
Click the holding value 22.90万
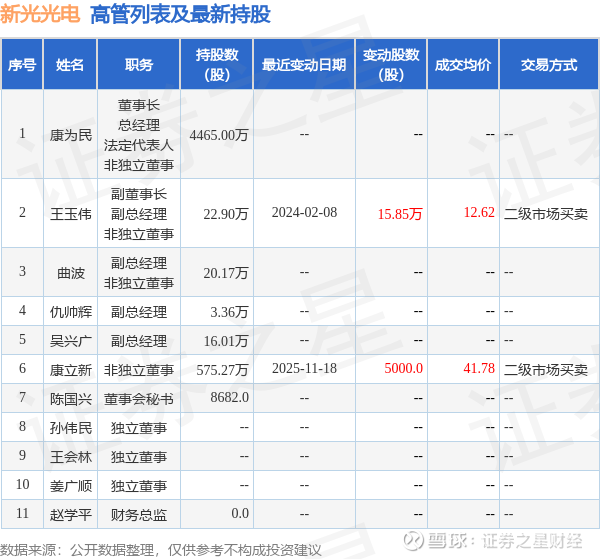point(226,213)
